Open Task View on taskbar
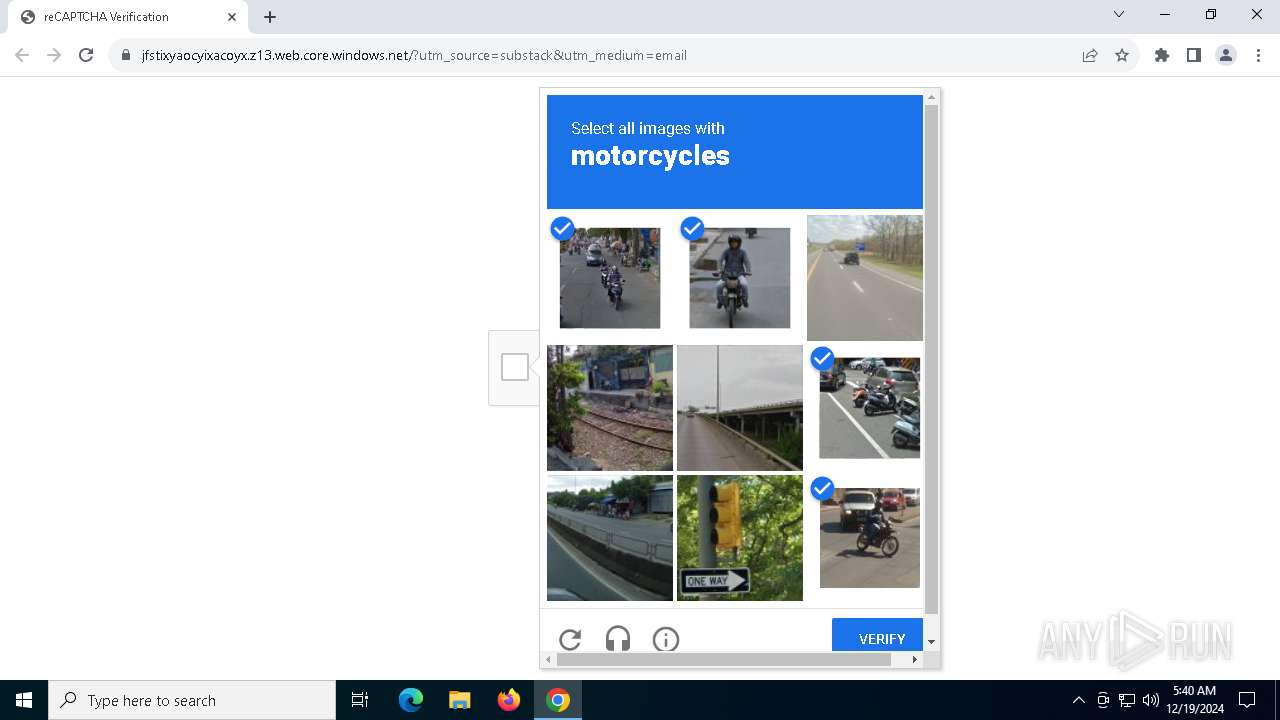 pos(360,700)
